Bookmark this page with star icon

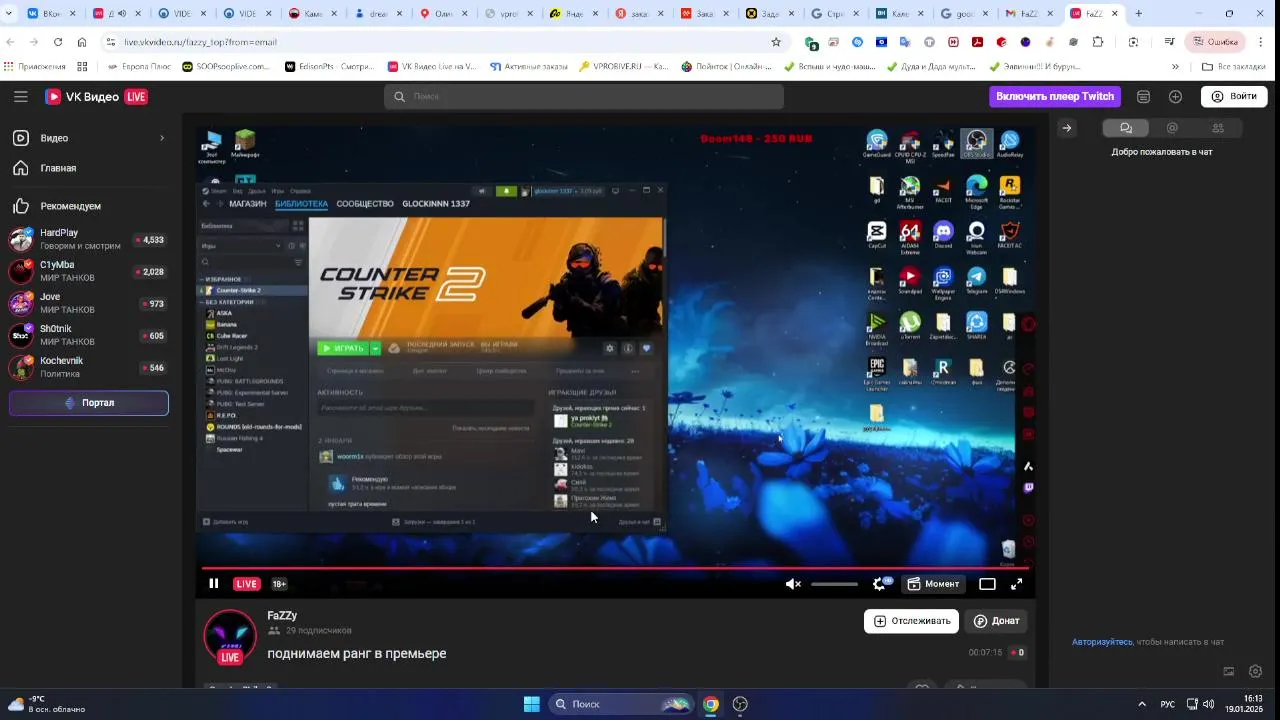[x=775, y=42]
